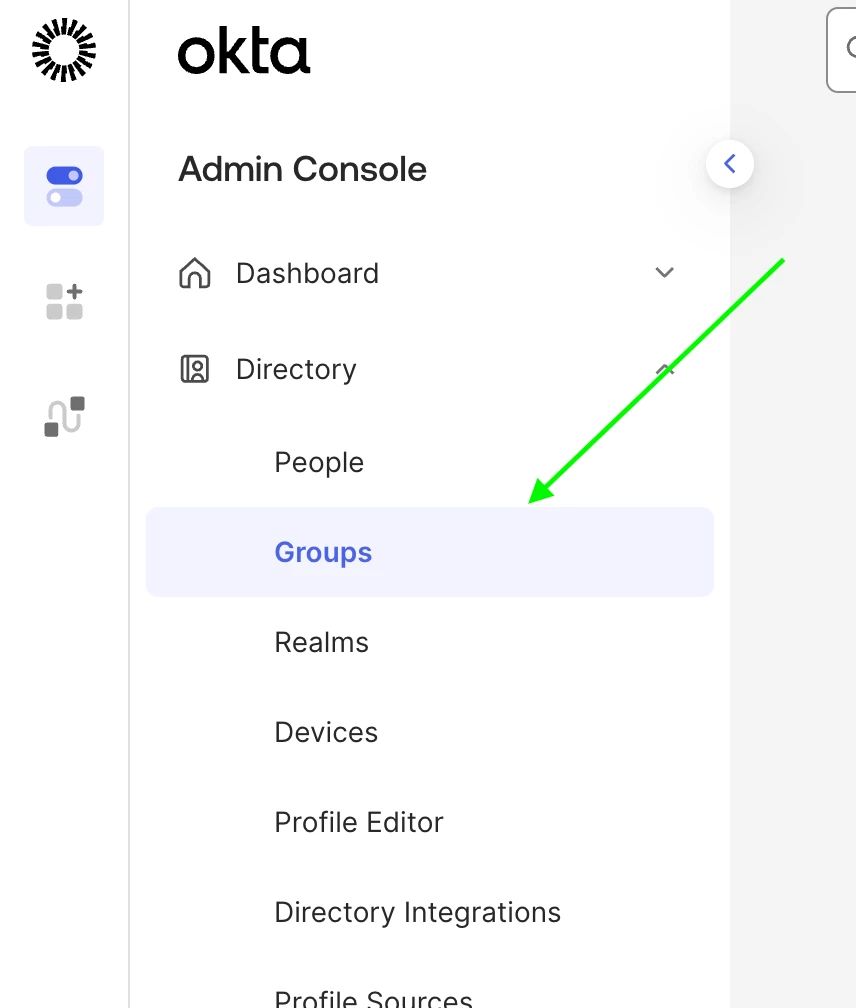Select the Admin Console toggle icon in rail

(64, 186)
